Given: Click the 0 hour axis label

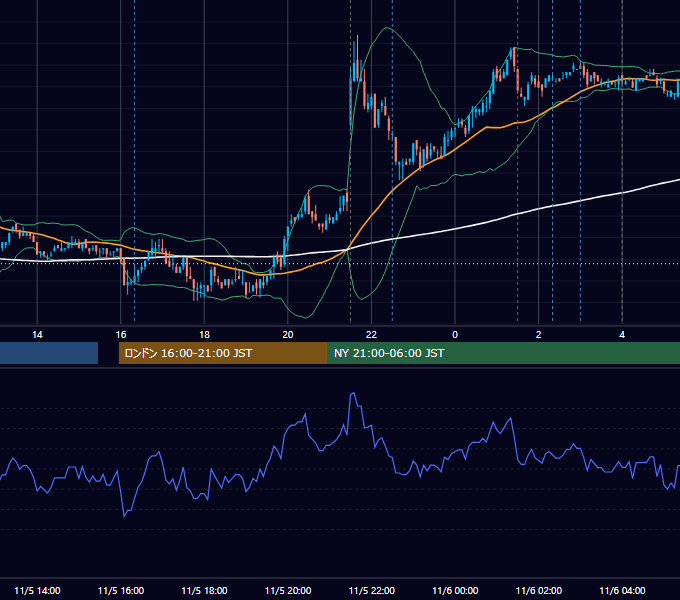Looking at the screenshot, I should pyautogui.click(x=455, y=335).
